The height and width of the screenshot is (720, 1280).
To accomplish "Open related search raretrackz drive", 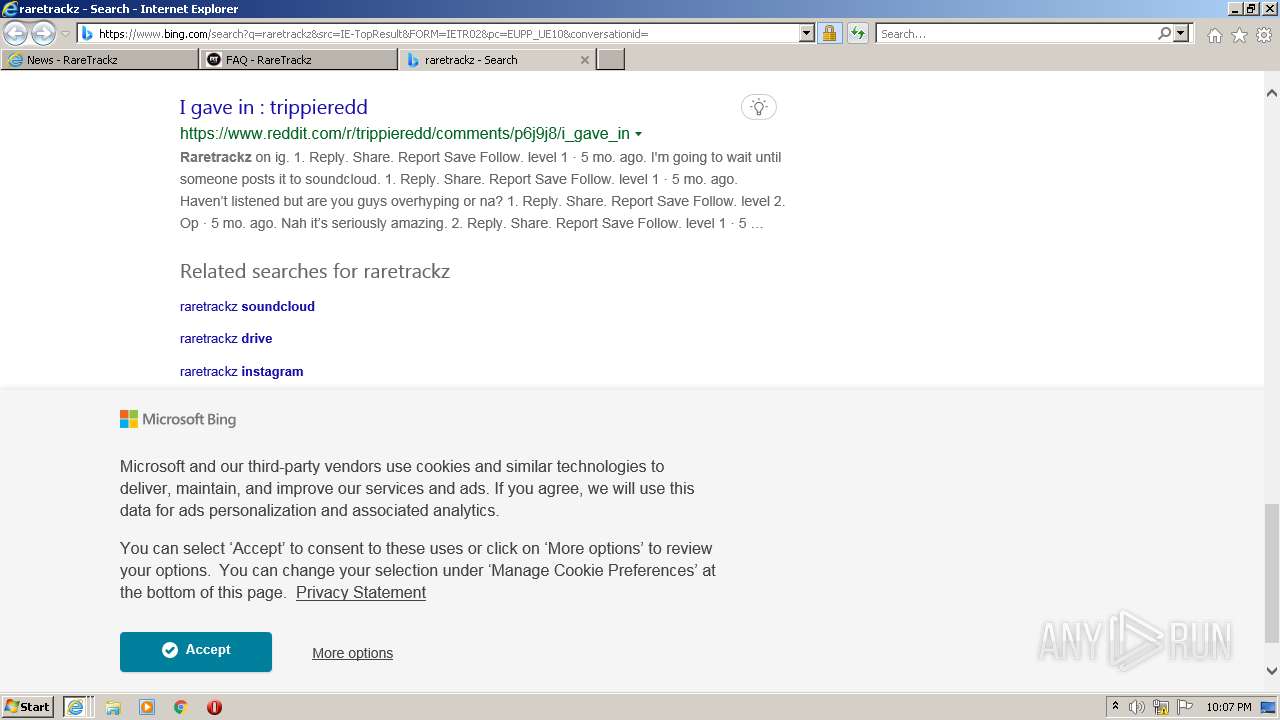I will tap(226, 338).
